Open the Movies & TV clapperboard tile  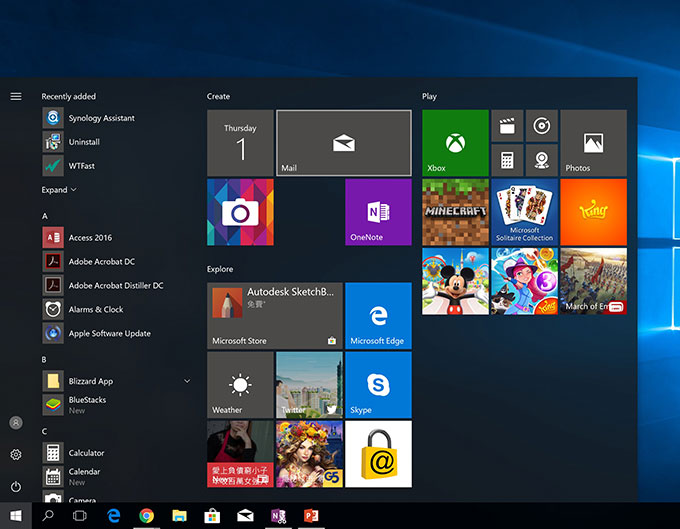(x=507, y=126)
